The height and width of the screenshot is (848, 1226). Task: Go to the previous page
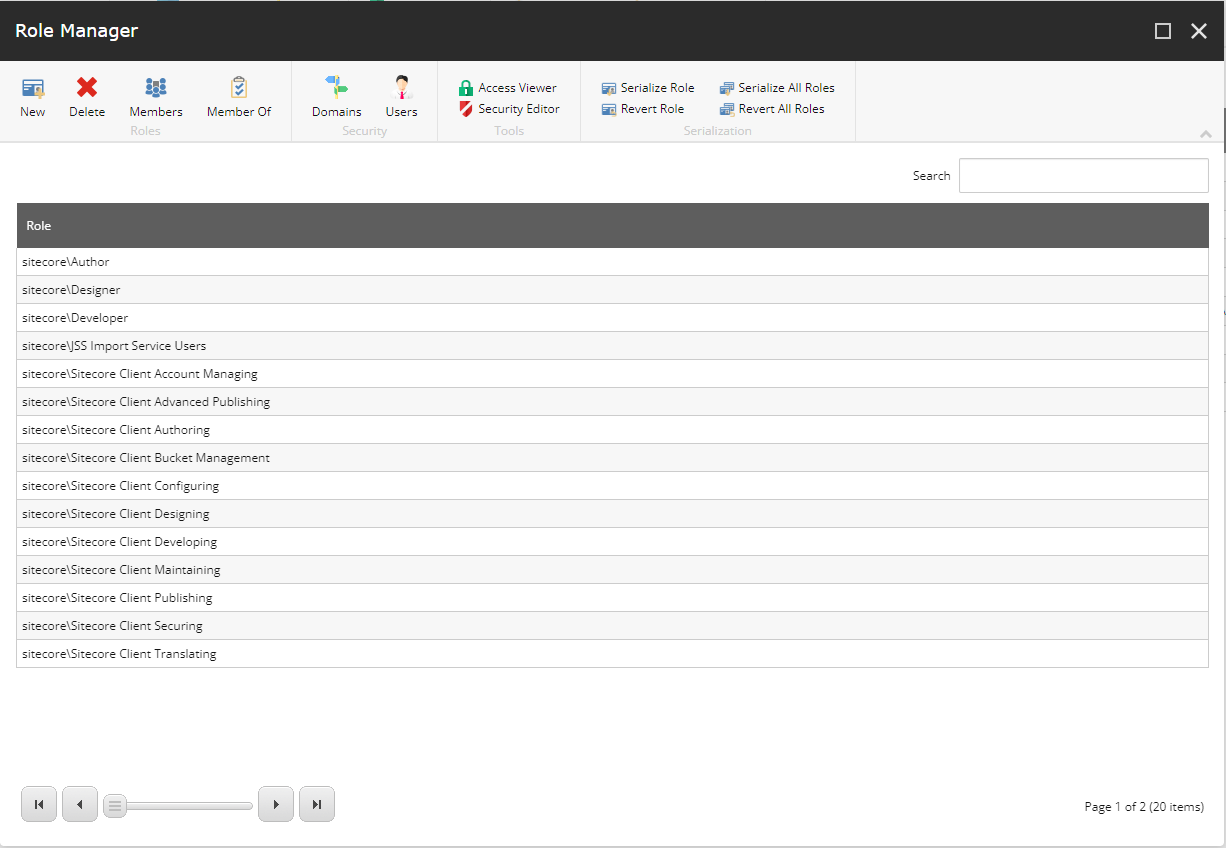[x=80, y=804]
